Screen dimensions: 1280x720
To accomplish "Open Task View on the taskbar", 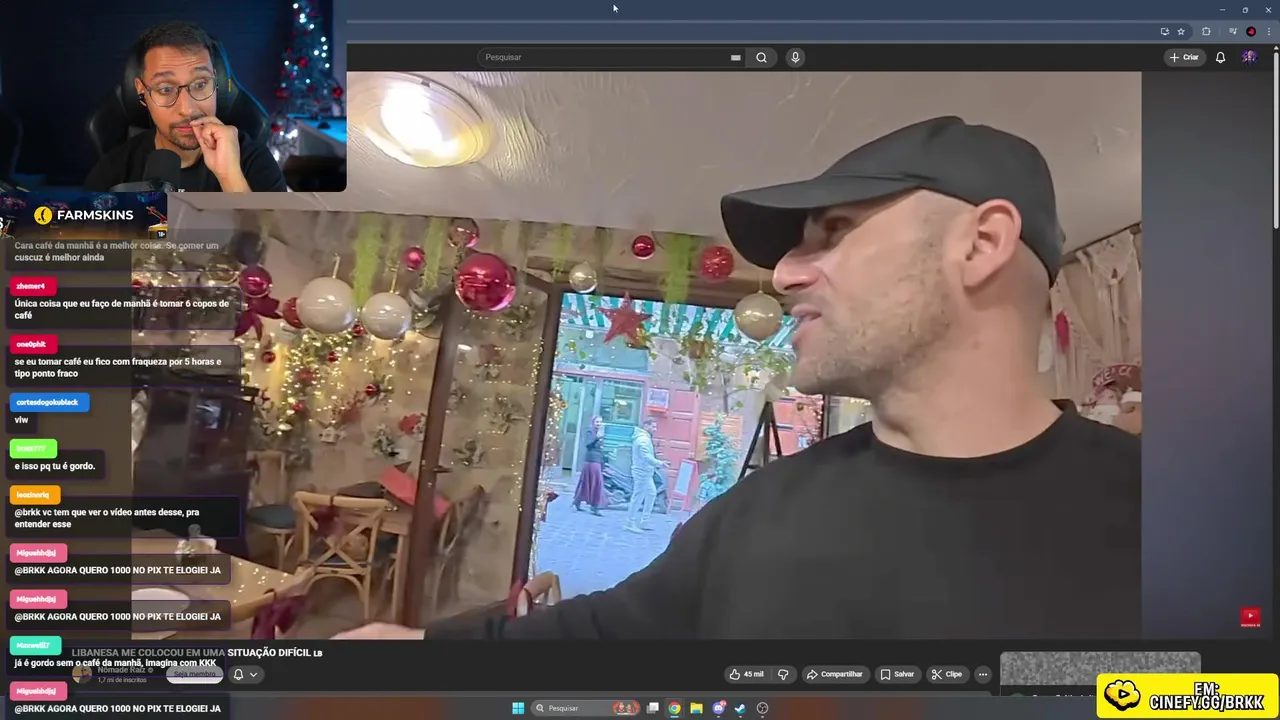I will pos(653,708).
